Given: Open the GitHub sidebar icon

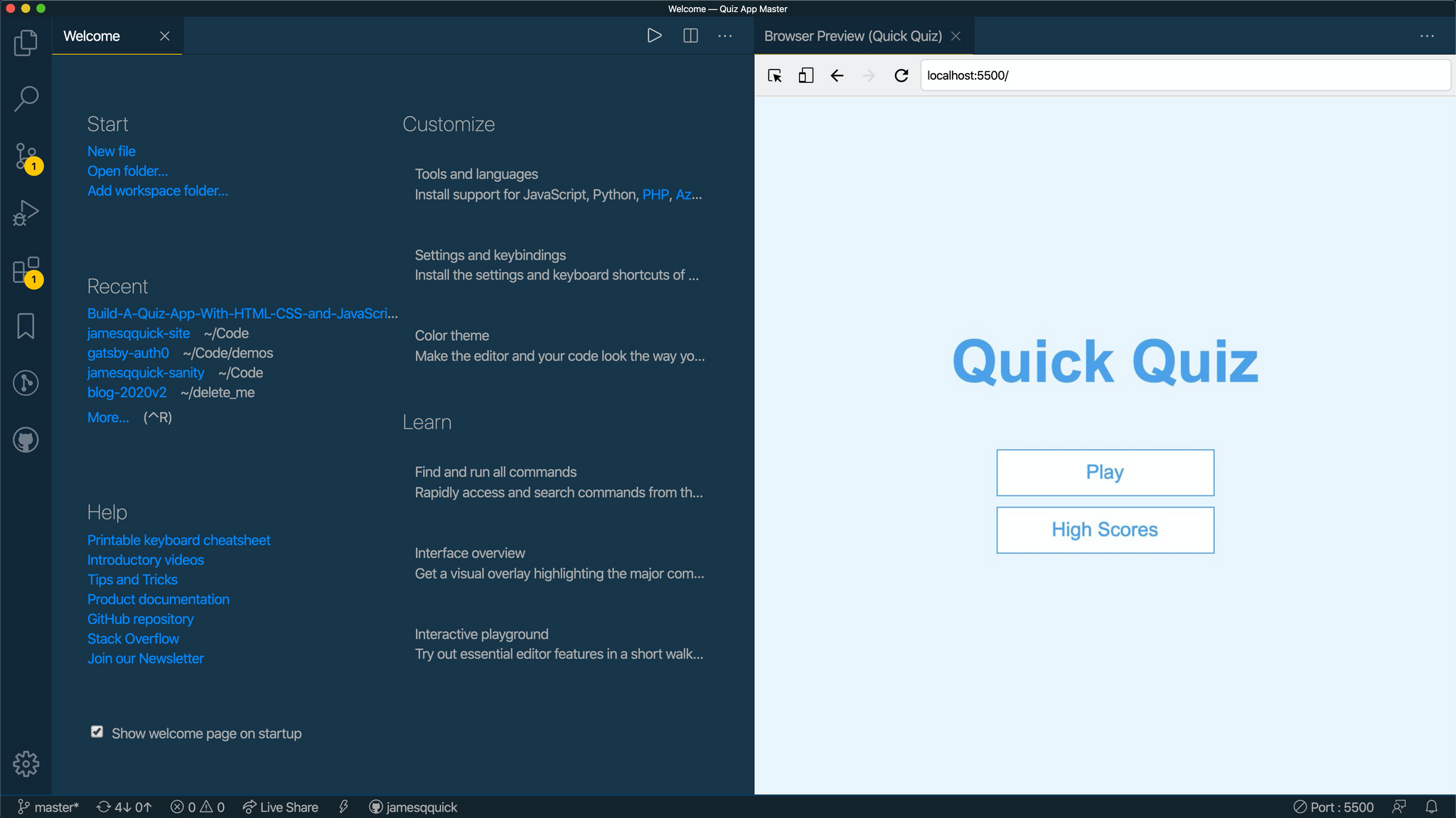Looking at the screenshot, I should tap(26, 440).
